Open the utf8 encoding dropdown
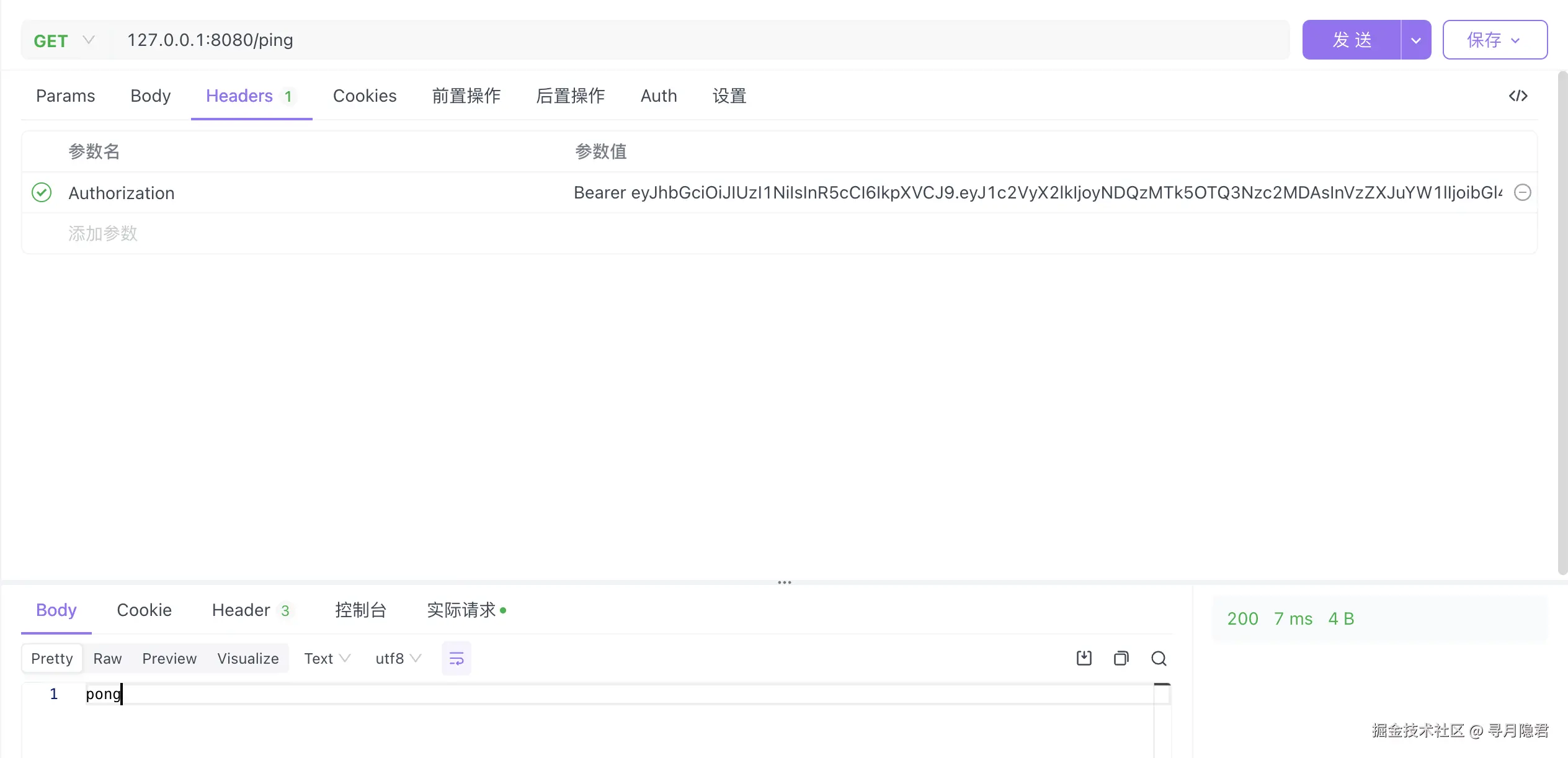1568x758 pixels. click(x=398, y=658)
